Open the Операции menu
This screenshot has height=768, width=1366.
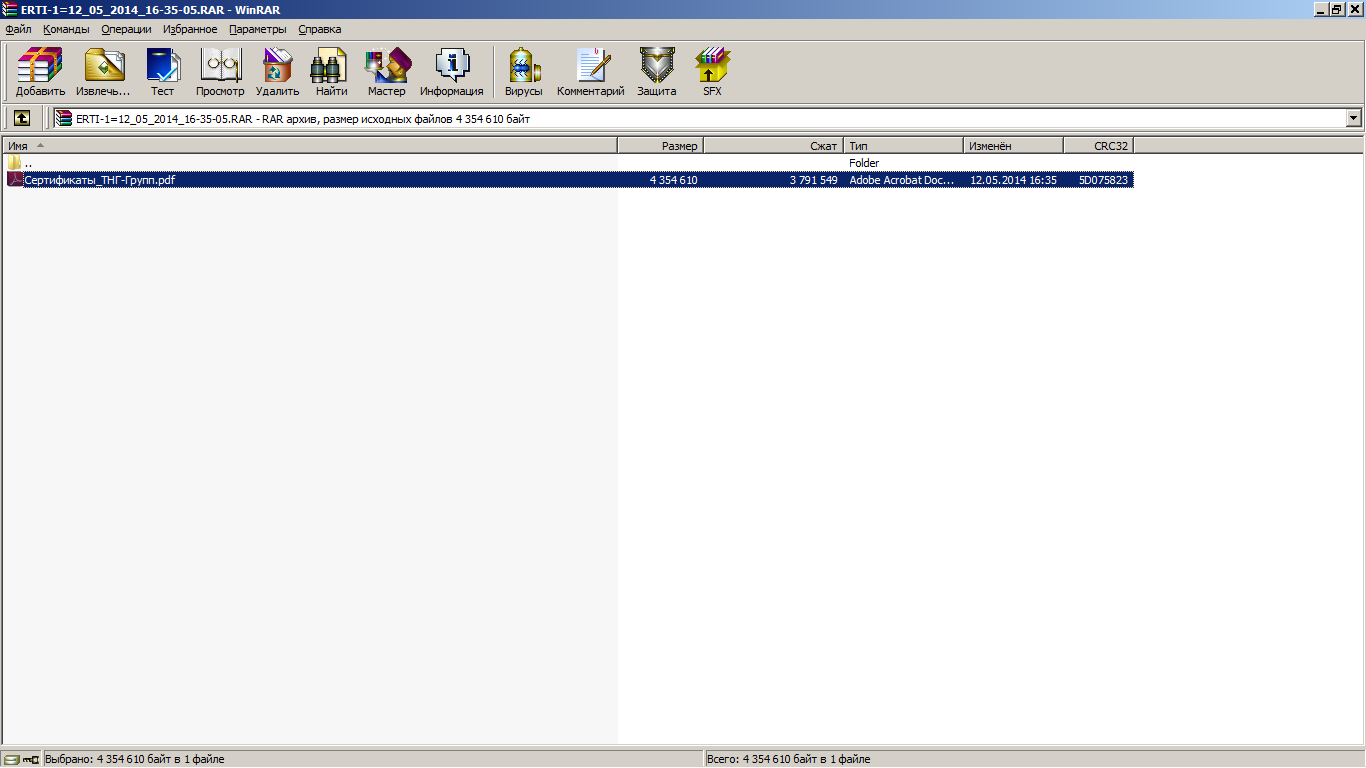[126, 29]
